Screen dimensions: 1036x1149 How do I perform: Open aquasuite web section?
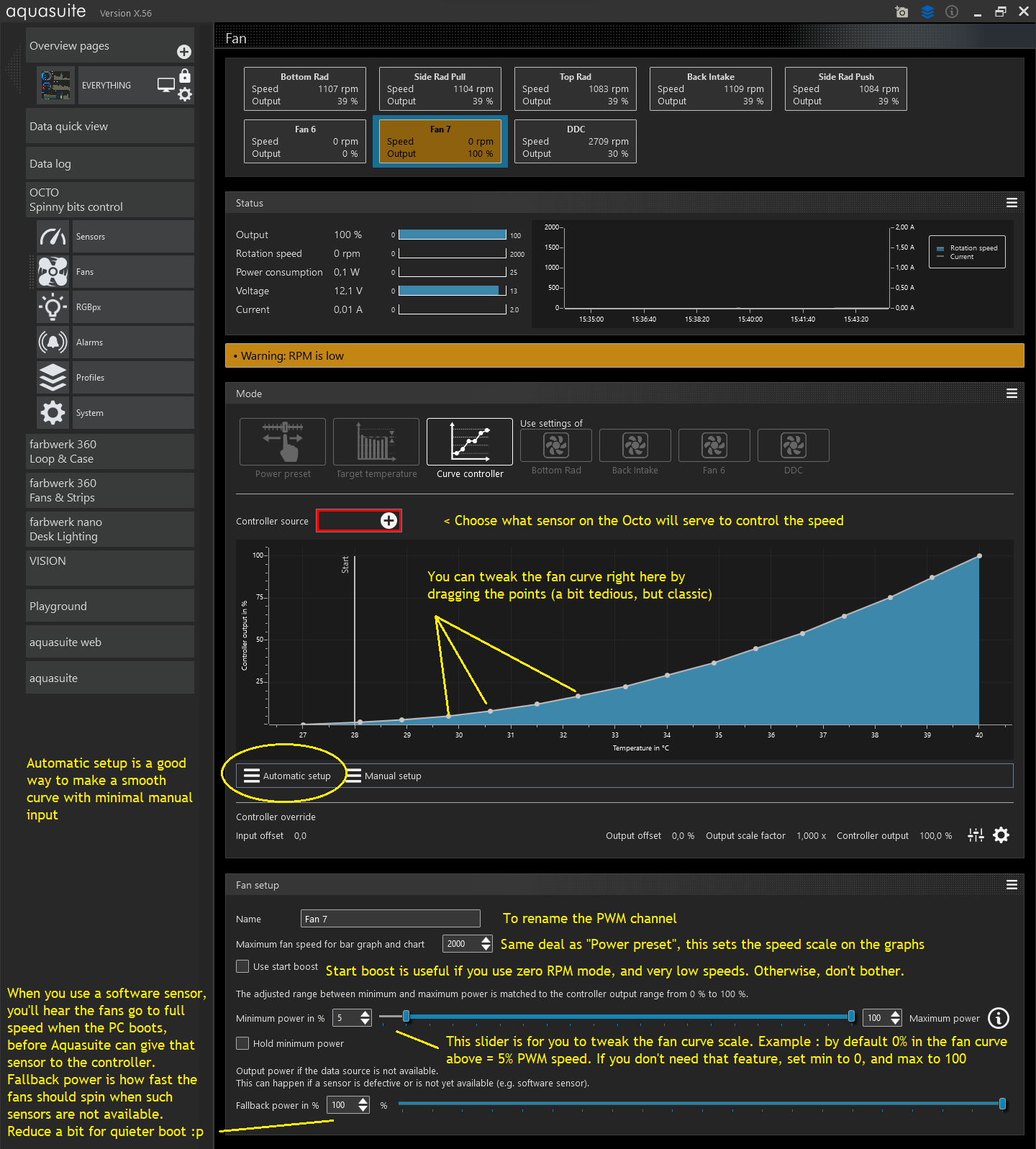click(x=110, y=642)
